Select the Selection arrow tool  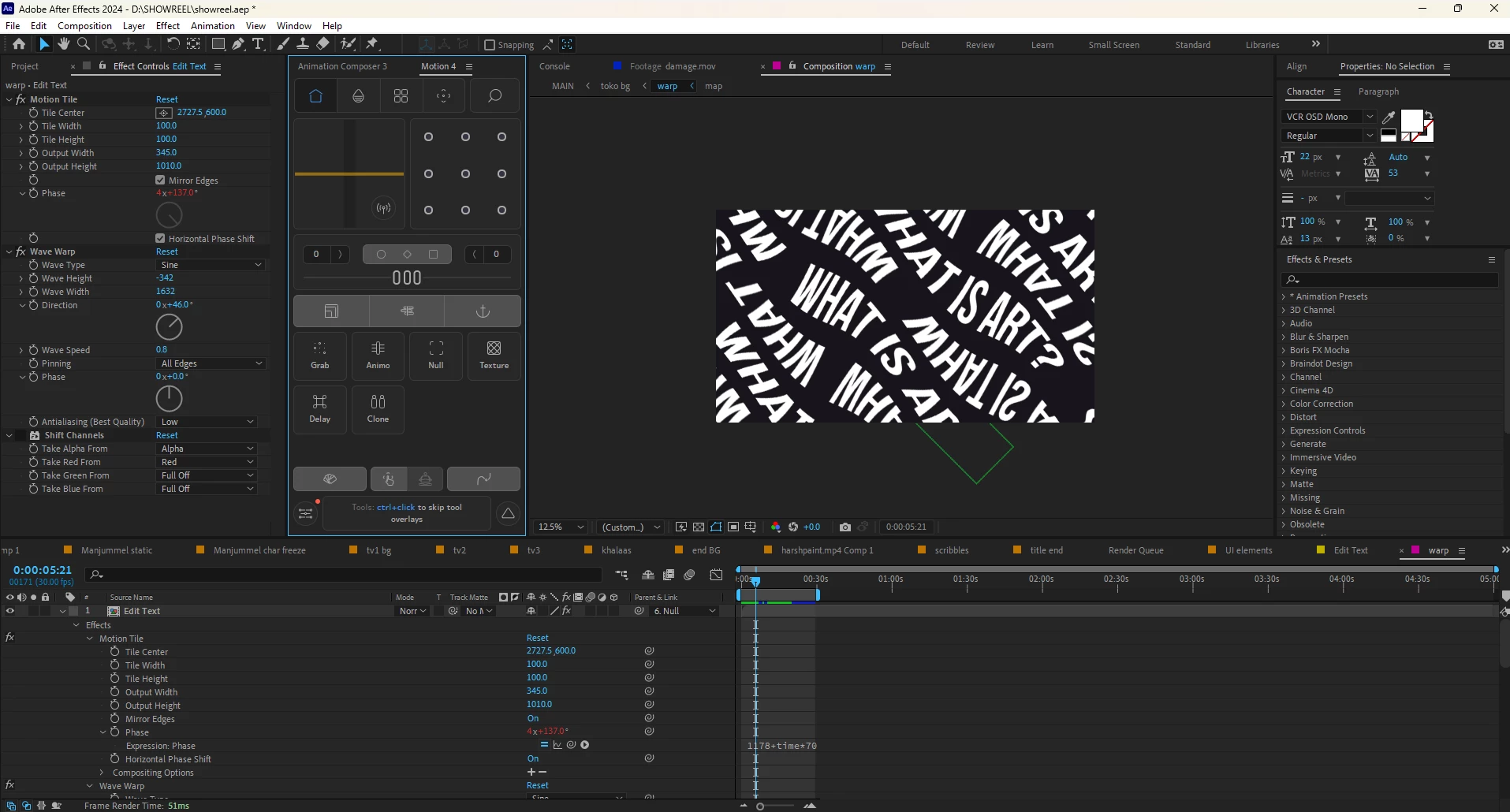click(44, 44)
